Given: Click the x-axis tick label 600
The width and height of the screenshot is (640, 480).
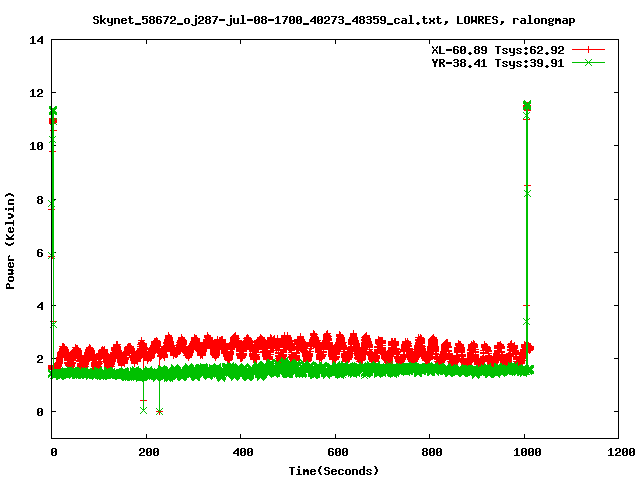Looking at the screenshot, I should point(338,452).
